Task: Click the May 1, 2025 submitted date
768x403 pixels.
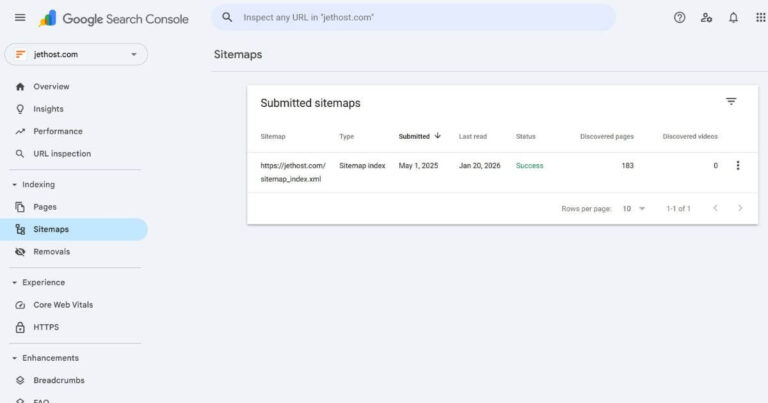Action: click(418, 166)
